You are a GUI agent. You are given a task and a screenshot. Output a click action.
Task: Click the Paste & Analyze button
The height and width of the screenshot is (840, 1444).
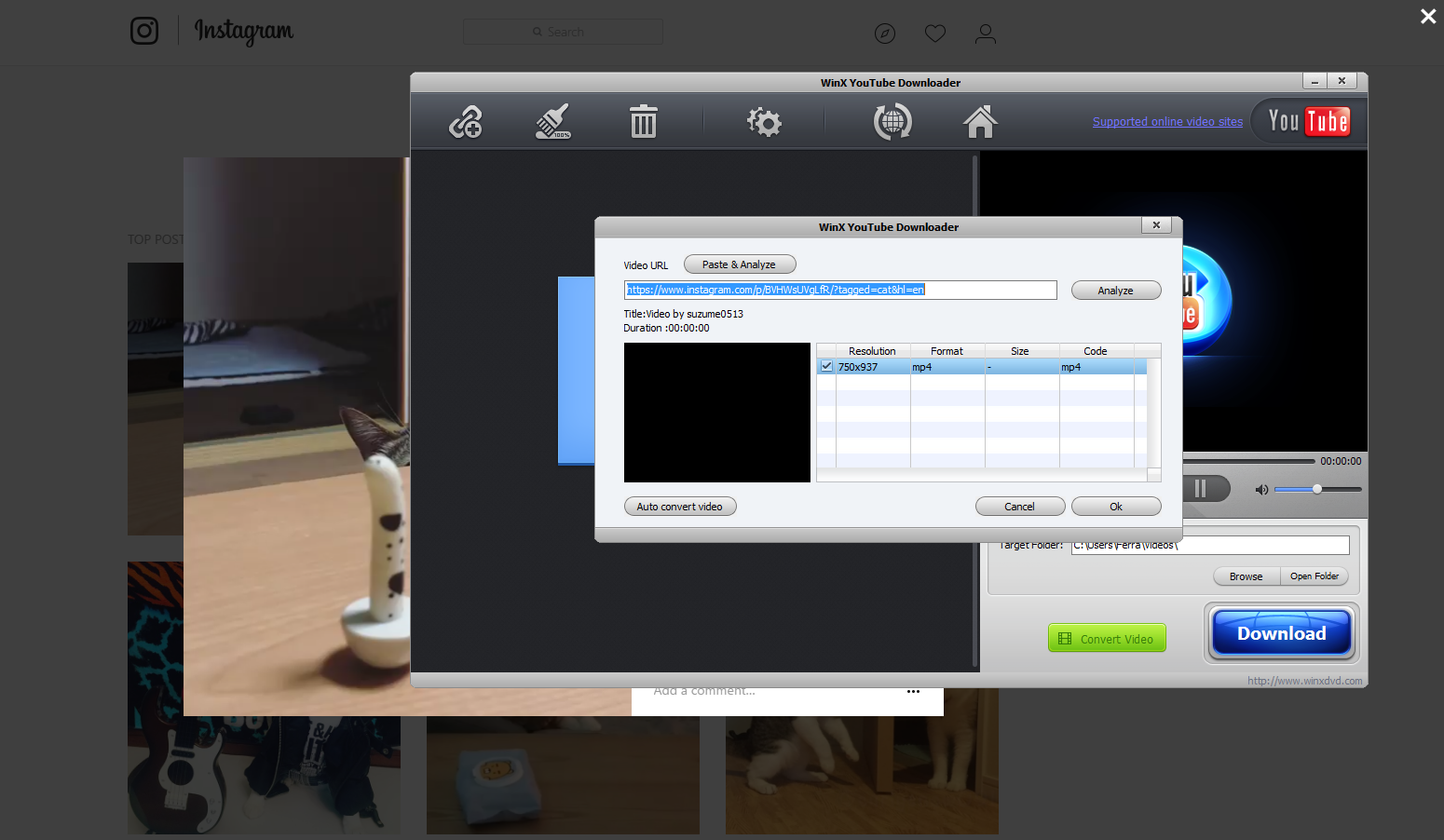tap(739, 264)
